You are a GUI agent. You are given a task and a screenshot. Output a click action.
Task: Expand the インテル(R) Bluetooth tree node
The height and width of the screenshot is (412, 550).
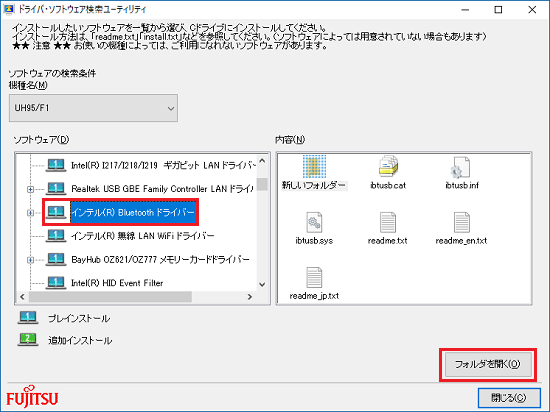pyautogui.click(x=31, y=213)
